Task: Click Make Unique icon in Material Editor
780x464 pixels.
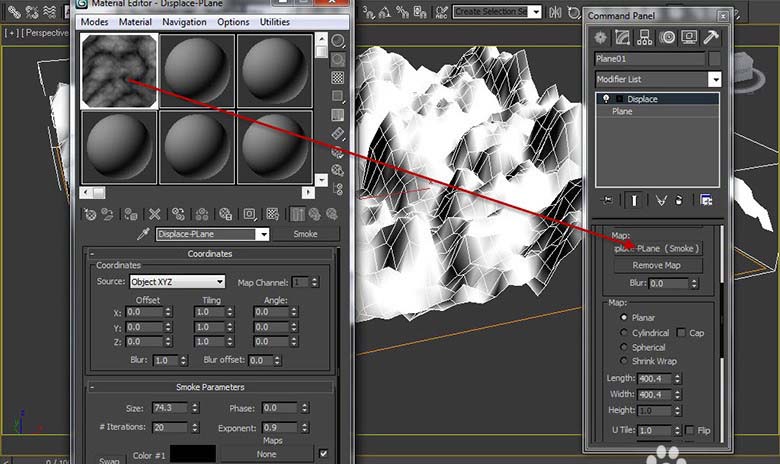Action: click(202, 214)
